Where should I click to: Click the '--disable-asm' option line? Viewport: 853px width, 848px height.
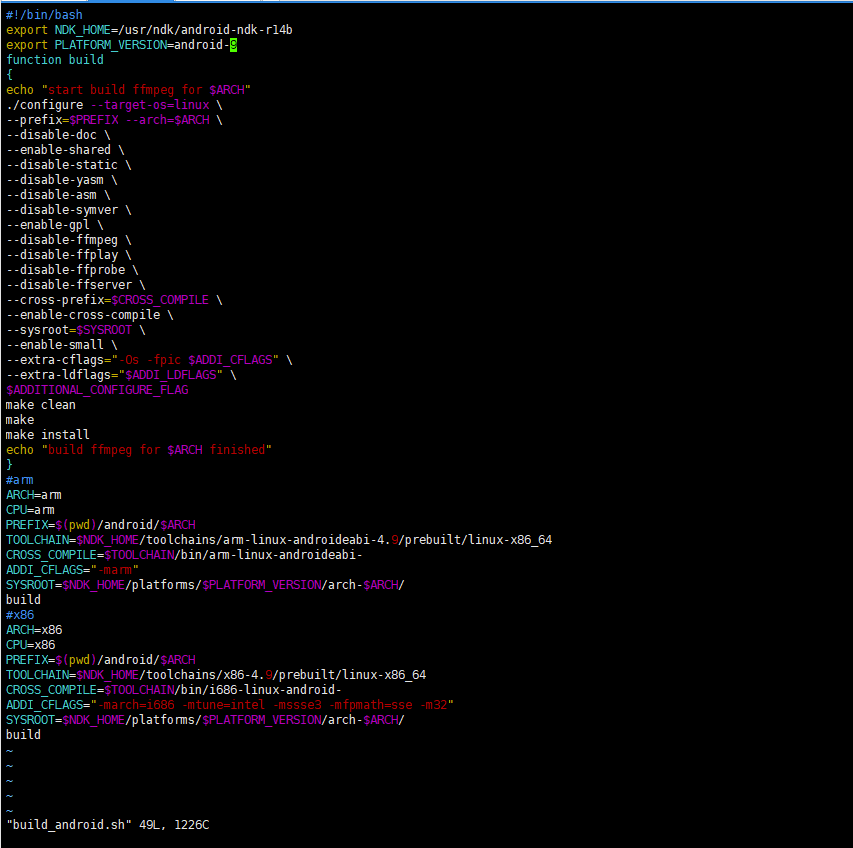coord(58,195)
